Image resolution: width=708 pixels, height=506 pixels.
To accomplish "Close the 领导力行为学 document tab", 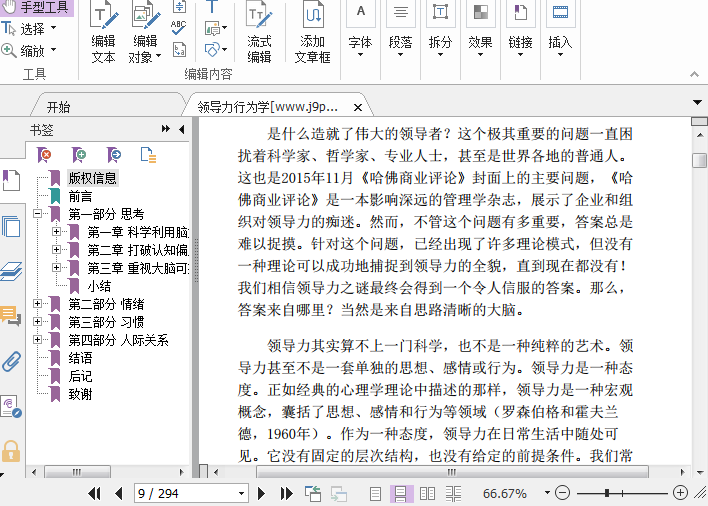I will [358, 107].
